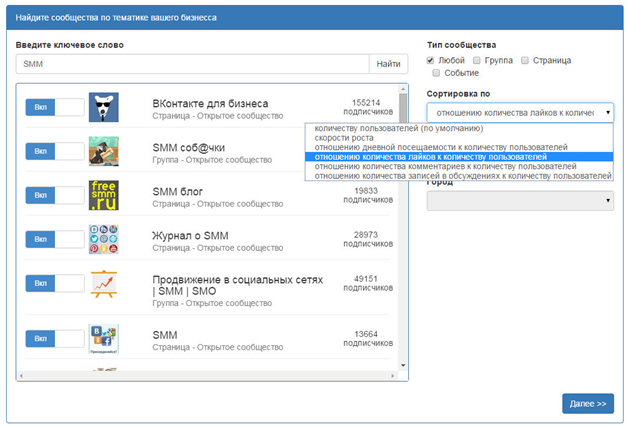Toggle the Вкл switch for Журнал о SMM

coord(55,239)
